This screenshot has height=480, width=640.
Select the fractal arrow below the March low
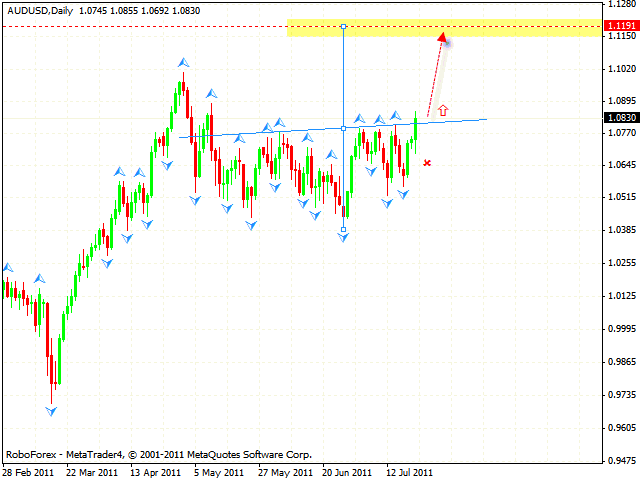(x=51, y=410)
